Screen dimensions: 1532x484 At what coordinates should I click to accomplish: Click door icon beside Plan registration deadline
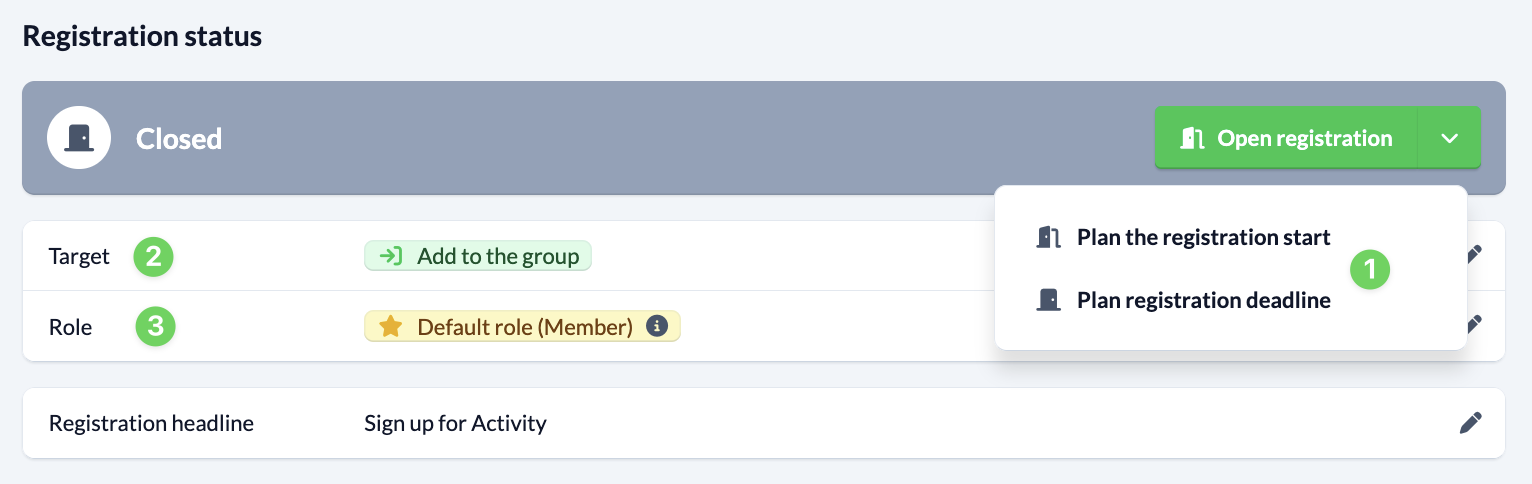tap(1048, 300)
